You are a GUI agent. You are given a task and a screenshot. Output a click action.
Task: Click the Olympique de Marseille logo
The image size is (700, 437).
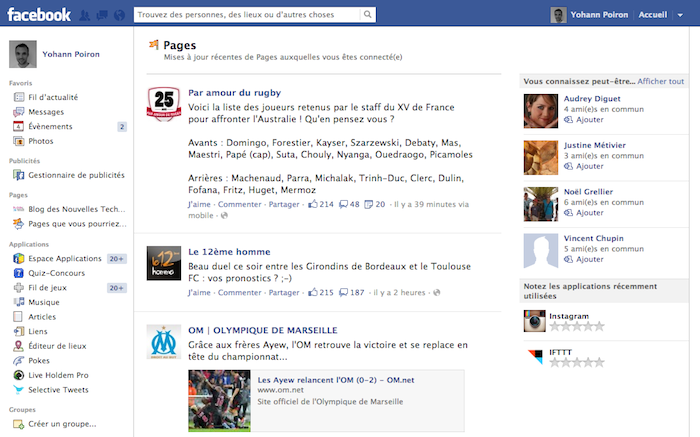[164, 341]
